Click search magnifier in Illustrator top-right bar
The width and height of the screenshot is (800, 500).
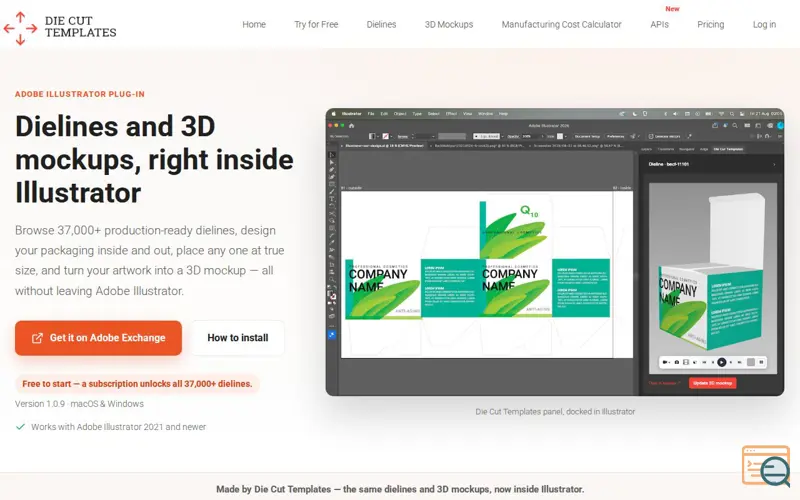(735, 126)
